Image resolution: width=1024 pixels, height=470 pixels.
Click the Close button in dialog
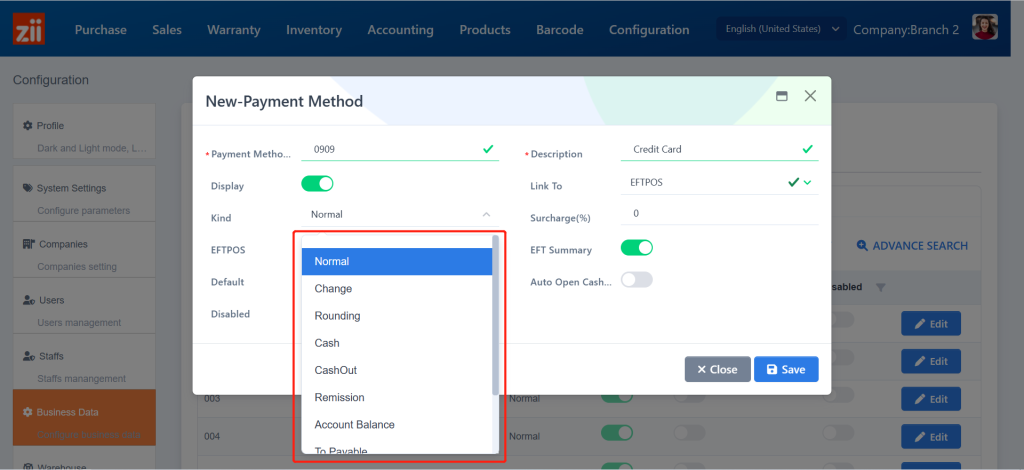717,369
